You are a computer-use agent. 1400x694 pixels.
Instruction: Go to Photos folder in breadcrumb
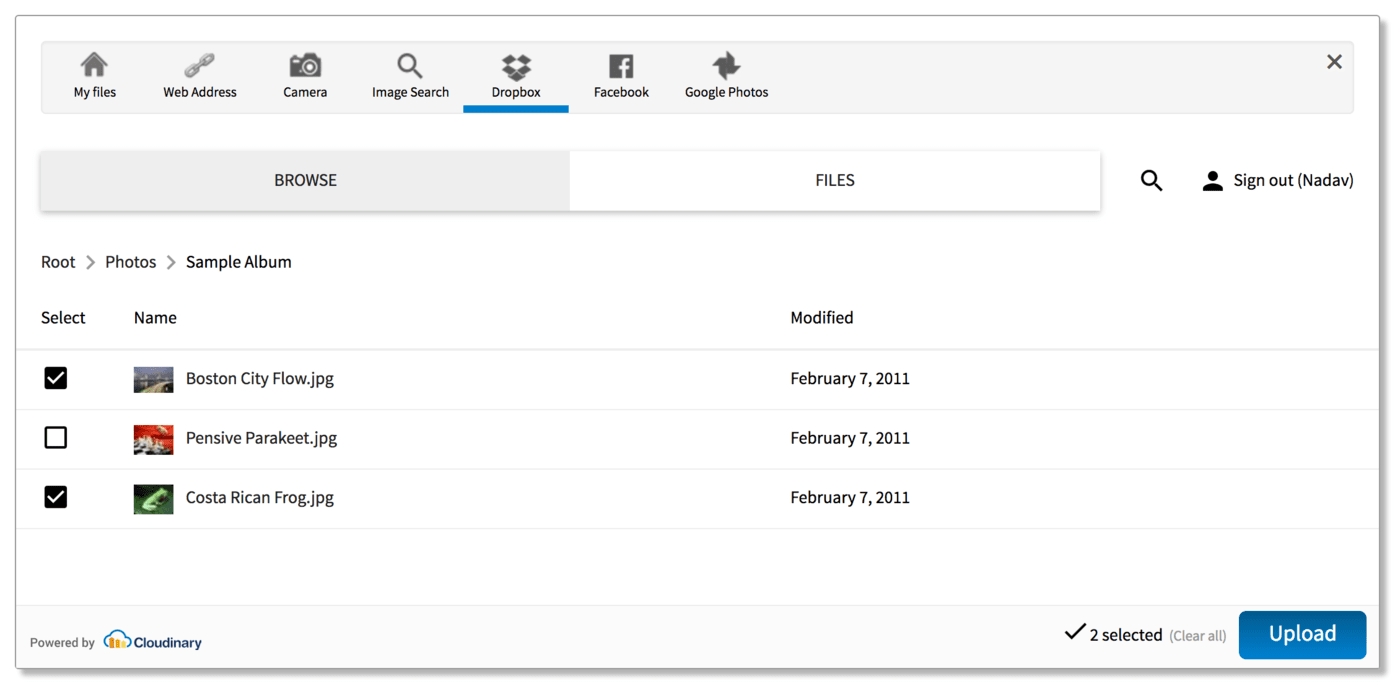131,262
